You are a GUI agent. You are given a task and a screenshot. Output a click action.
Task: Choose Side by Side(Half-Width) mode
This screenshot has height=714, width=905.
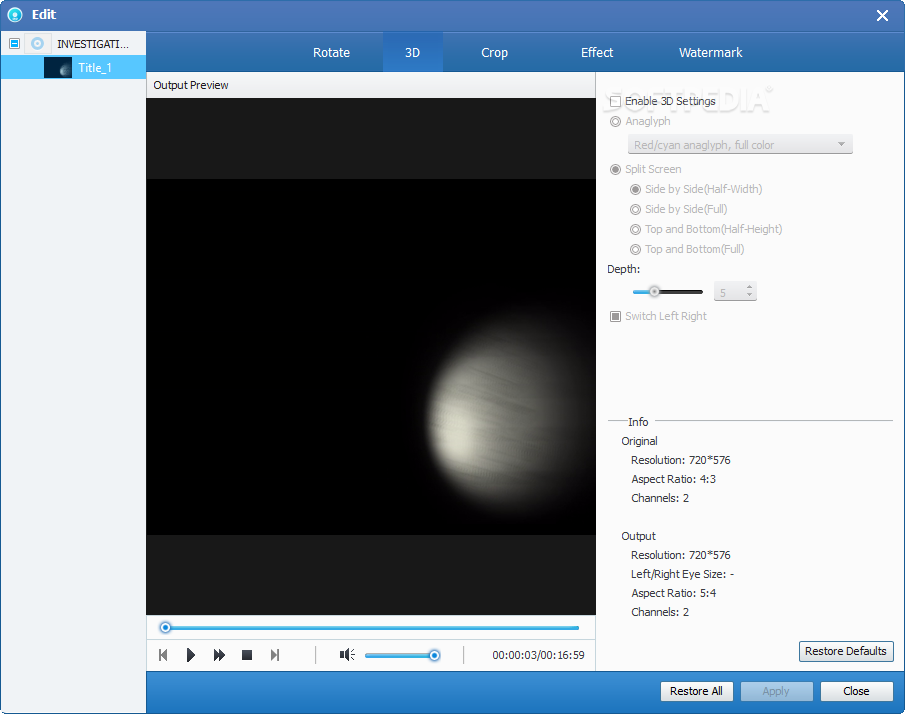pos(635,189)
